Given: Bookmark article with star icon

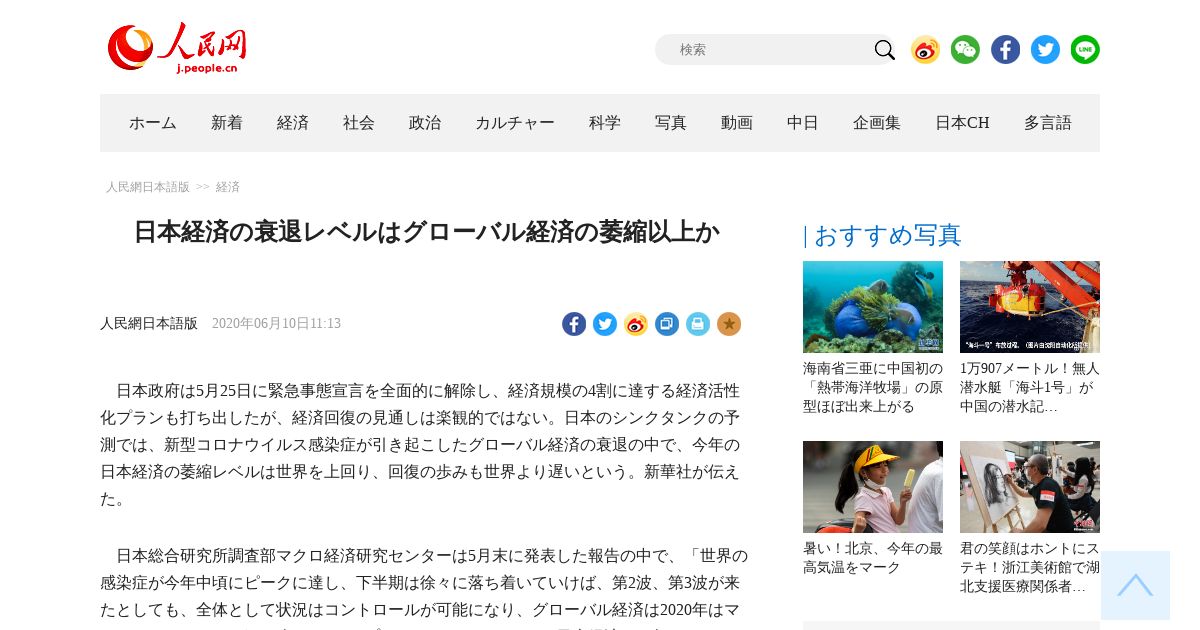Looking at the screenshot, I should pyautogui.click(x=729, y=324).
